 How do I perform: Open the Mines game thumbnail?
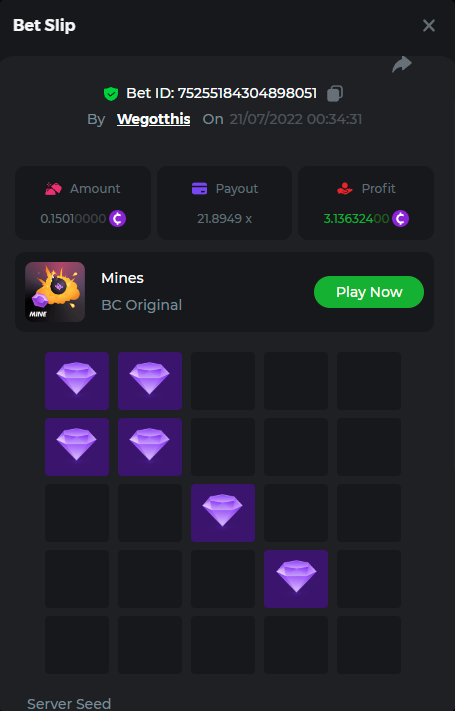55,292
